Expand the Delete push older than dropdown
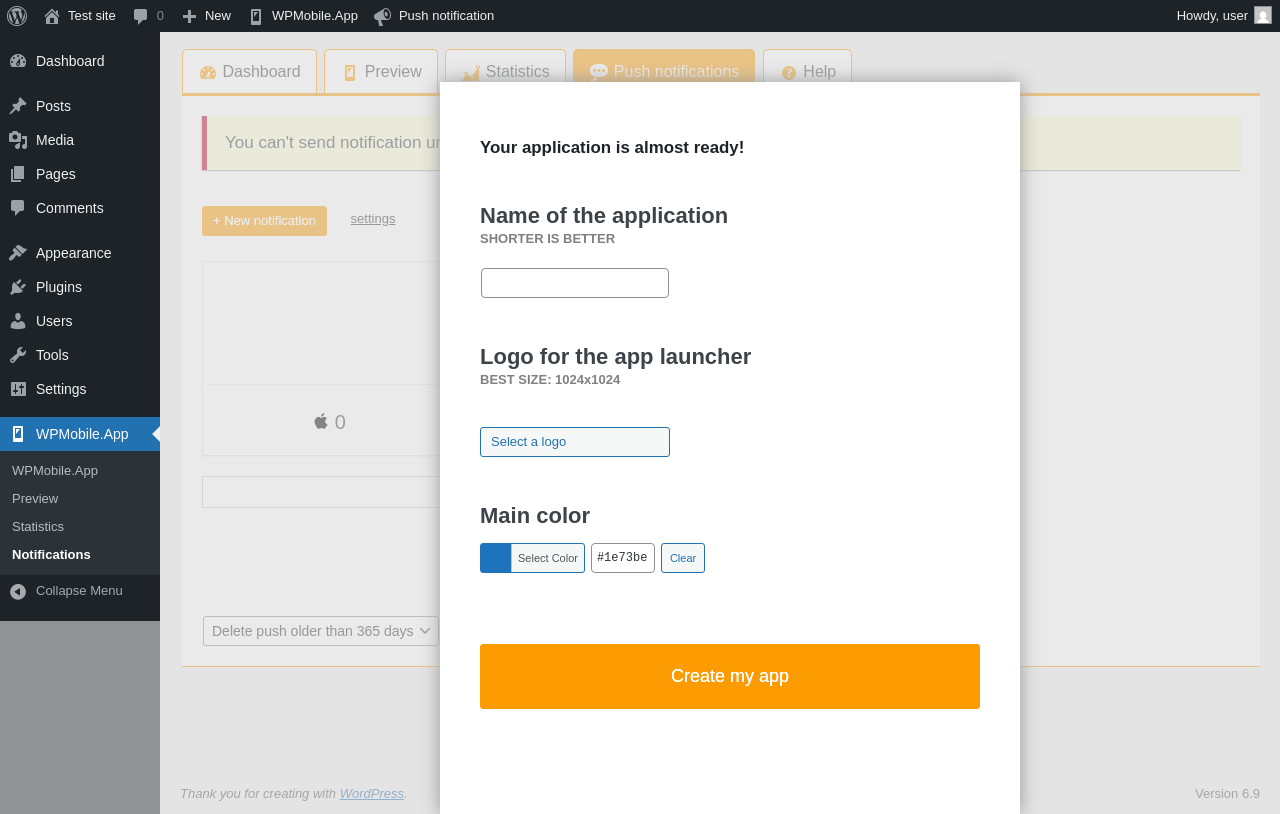The width and height of the screenshot is (1280, 814). [x=321, y=631]
